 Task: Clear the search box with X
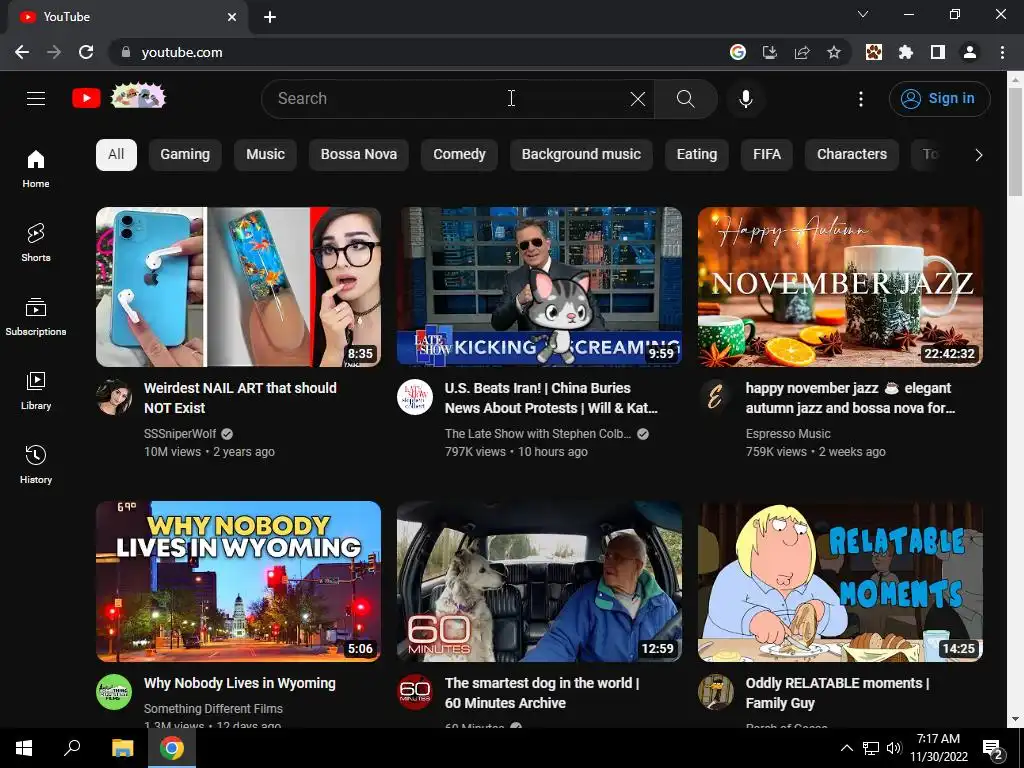(x=637, y=99)
